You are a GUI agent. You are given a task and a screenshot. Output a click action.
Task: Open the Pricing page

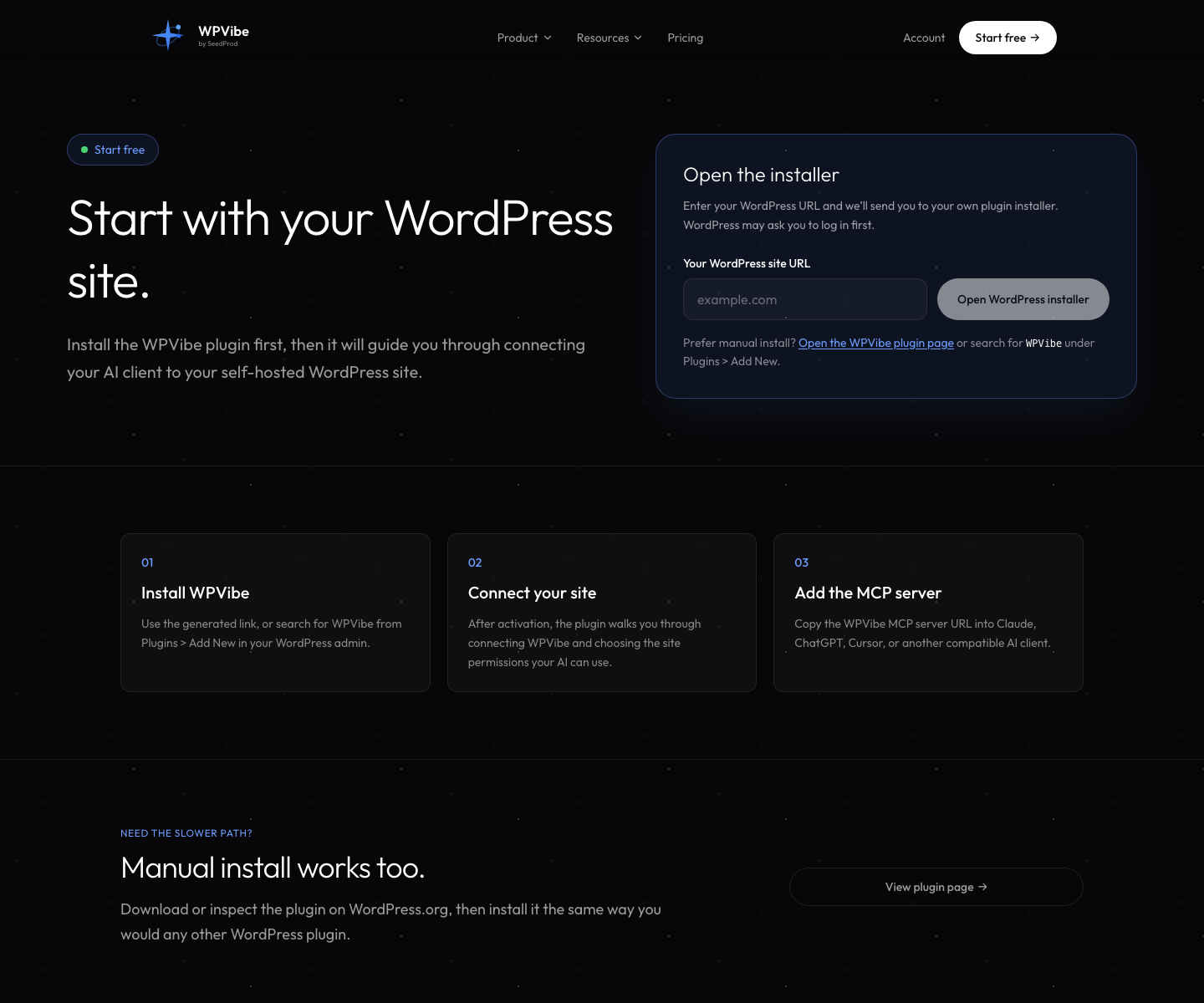[685, 38]
